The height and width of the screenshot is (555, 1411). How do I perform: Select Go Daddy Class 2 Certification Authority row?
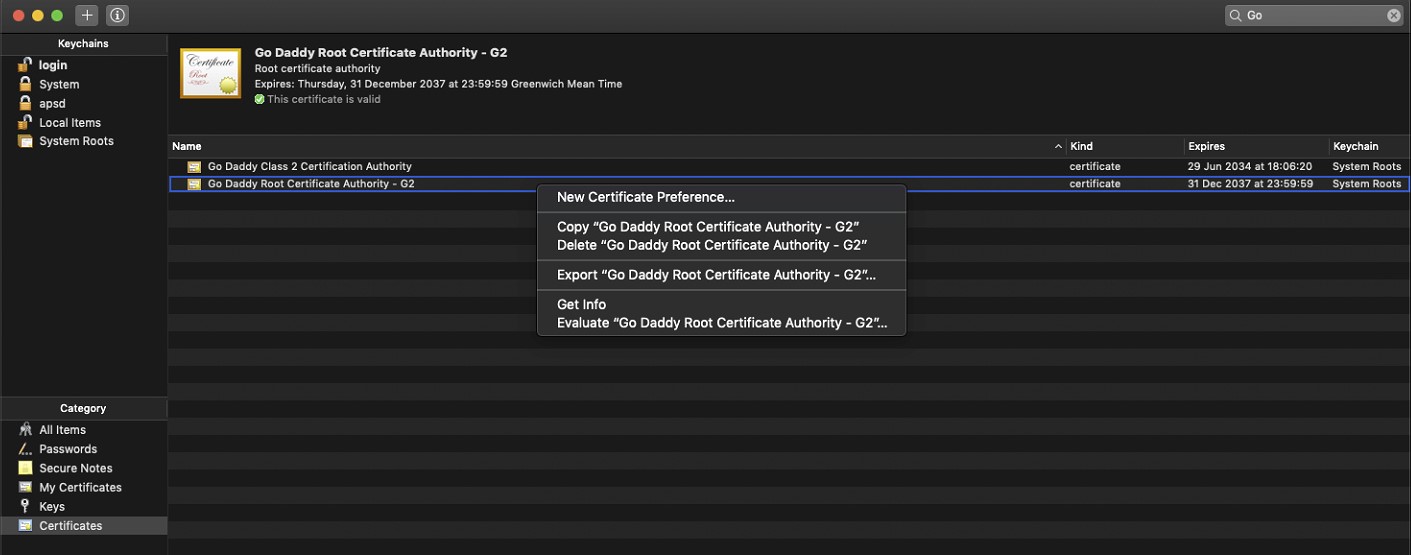point(309,166)
